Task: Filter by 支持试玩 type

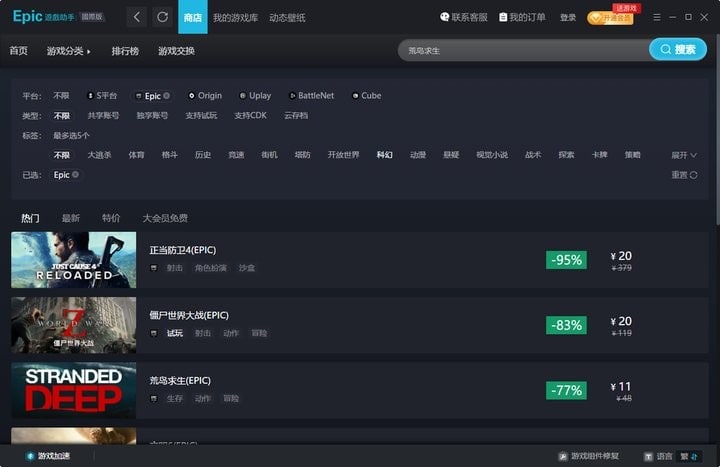Action: point(201,115)
